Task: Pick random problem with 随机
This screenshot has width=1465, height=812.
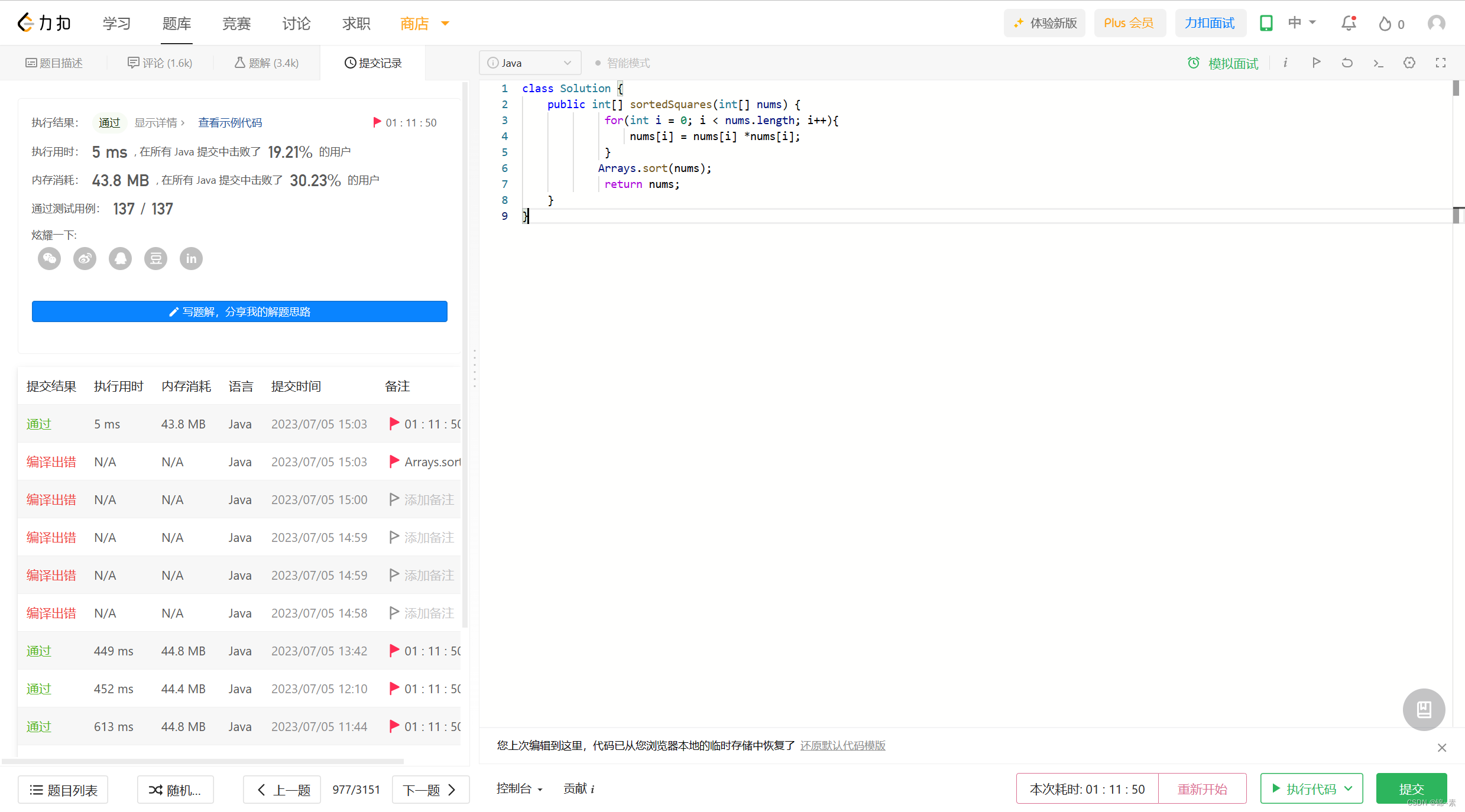Action: pos(175,790)
